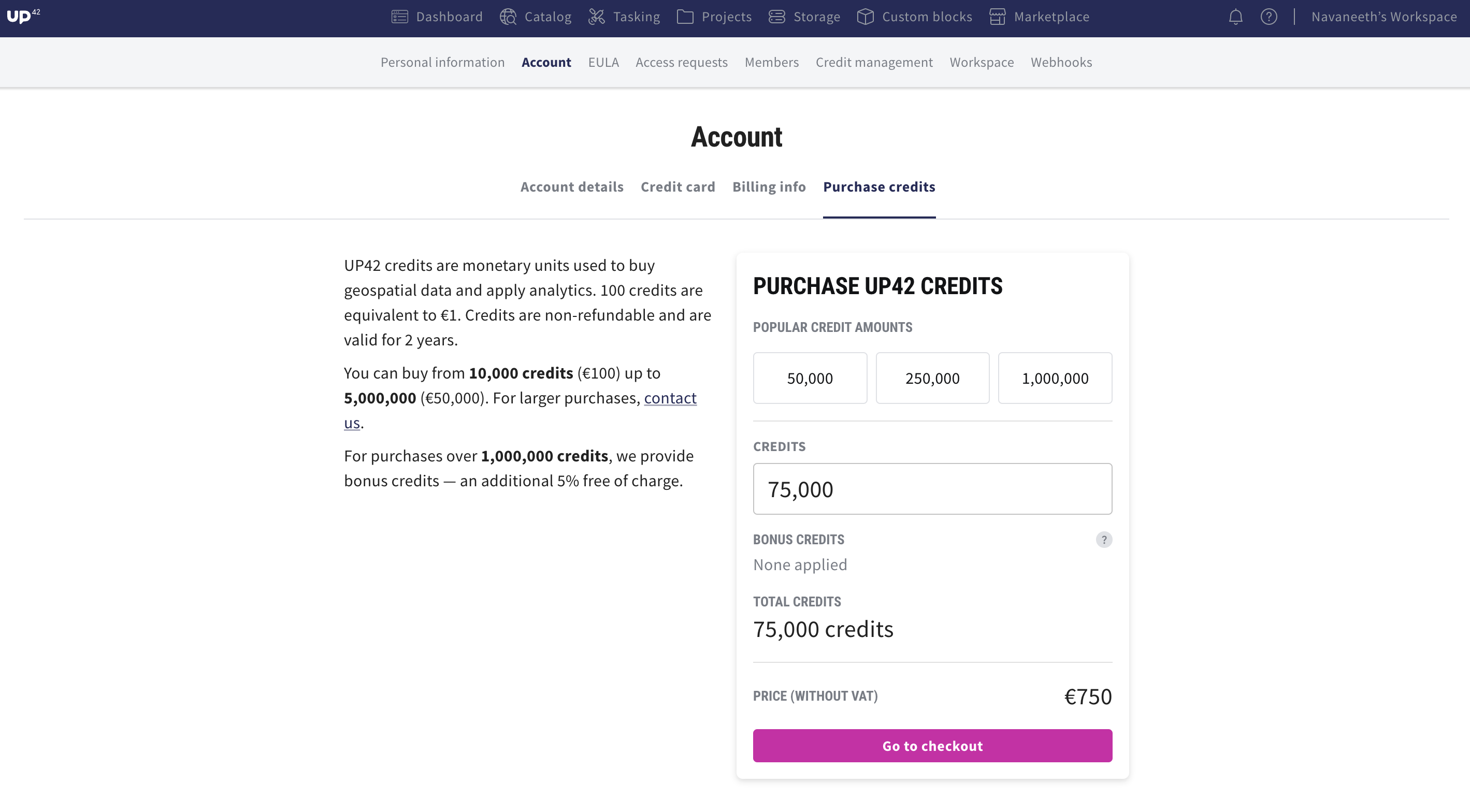The height and width of the screenshot is (812, 1470).
Task: Click the Catalog globe icon
Action: [508, 17]
